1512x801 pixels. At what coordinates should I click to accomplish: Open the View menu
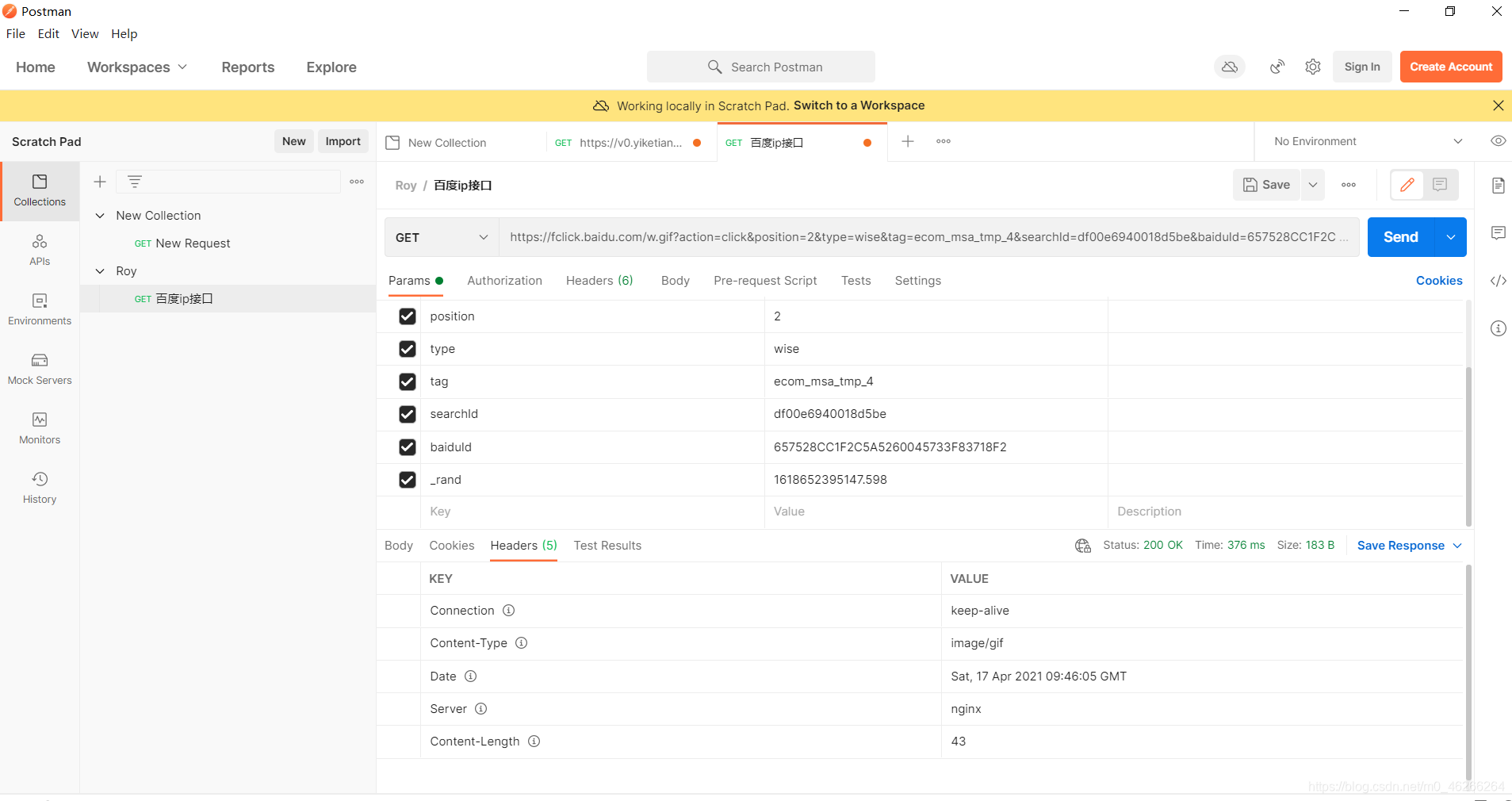[x=85, y=33]
